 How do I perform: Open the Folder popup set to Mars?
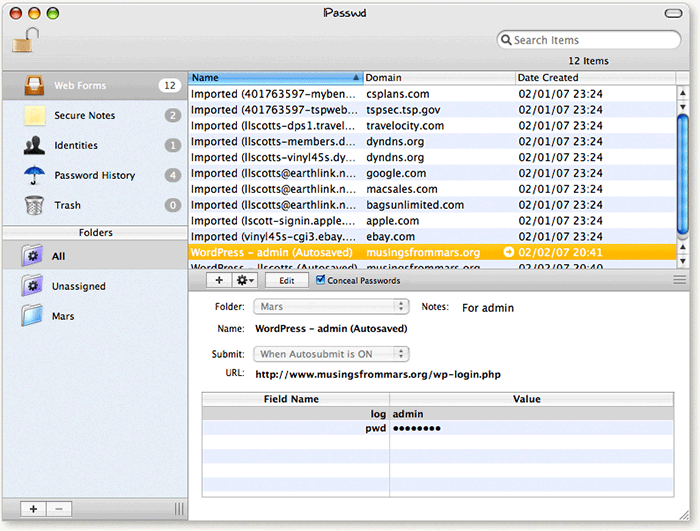coord(331,306)
